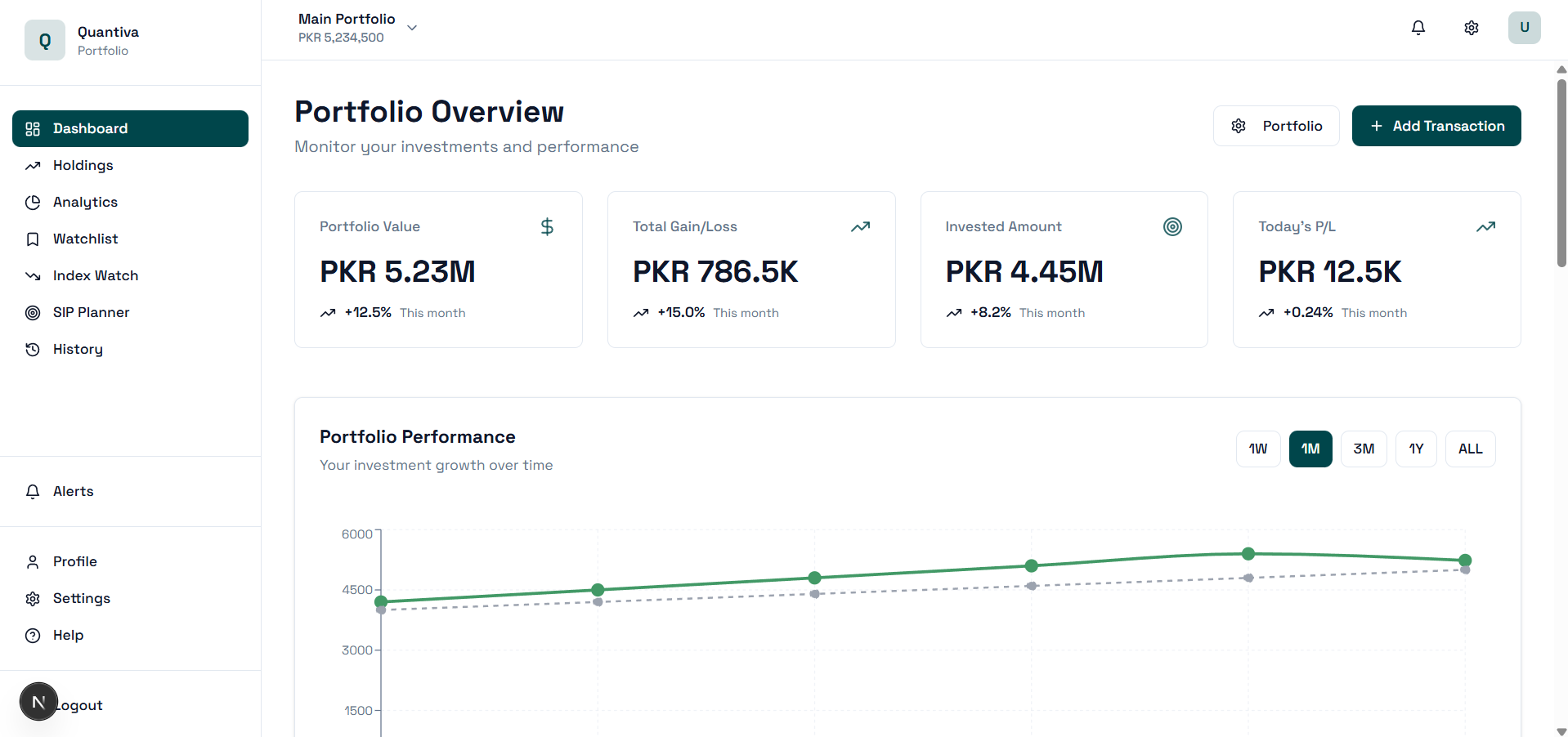The image size is (1568, 737).
Task: Switch chart range to 1W
Action: (x=1257, y=449)
